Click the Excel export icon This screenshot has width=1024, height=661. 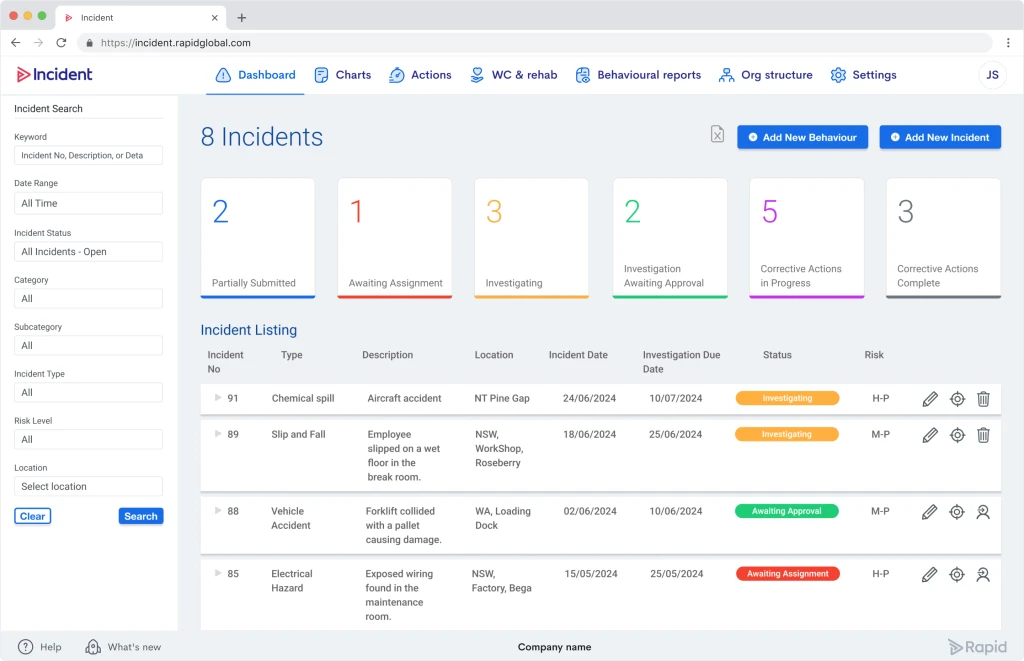pyautogui.click(x=717, y=134)
